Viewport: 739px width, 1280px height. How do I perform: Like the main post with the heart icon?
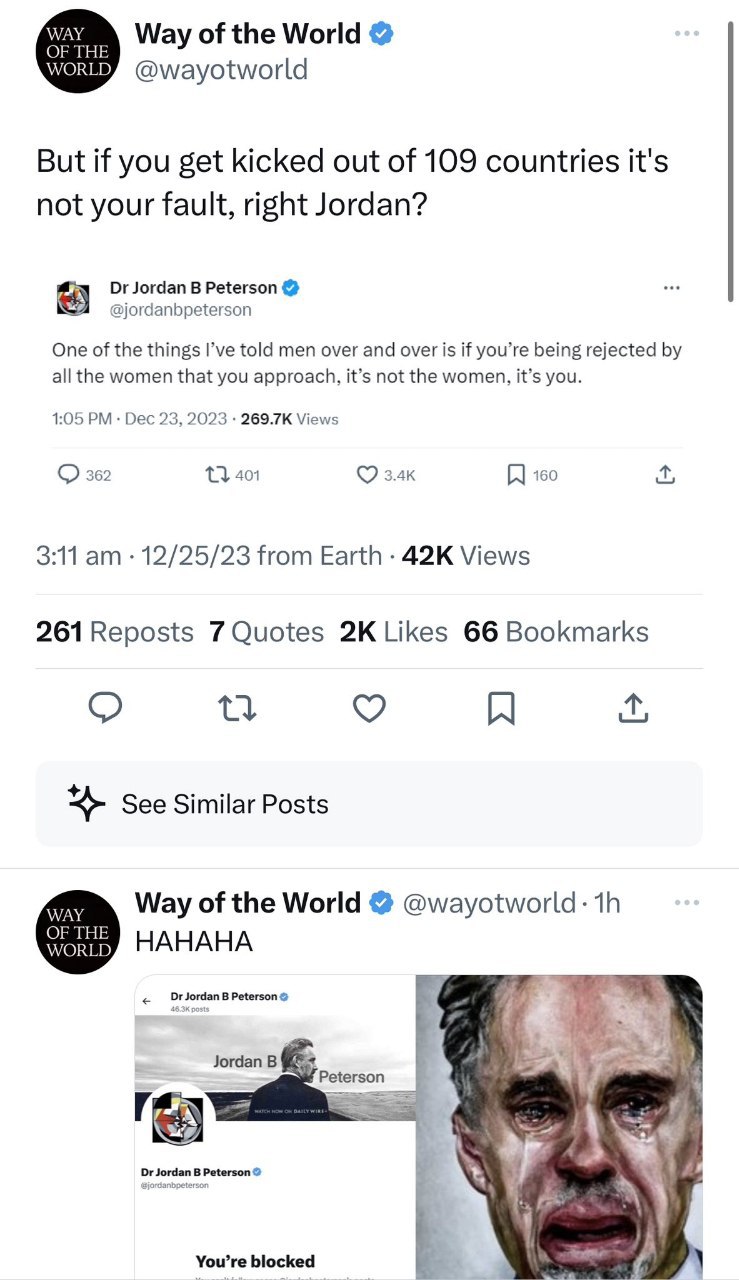(x=369, y=708)
